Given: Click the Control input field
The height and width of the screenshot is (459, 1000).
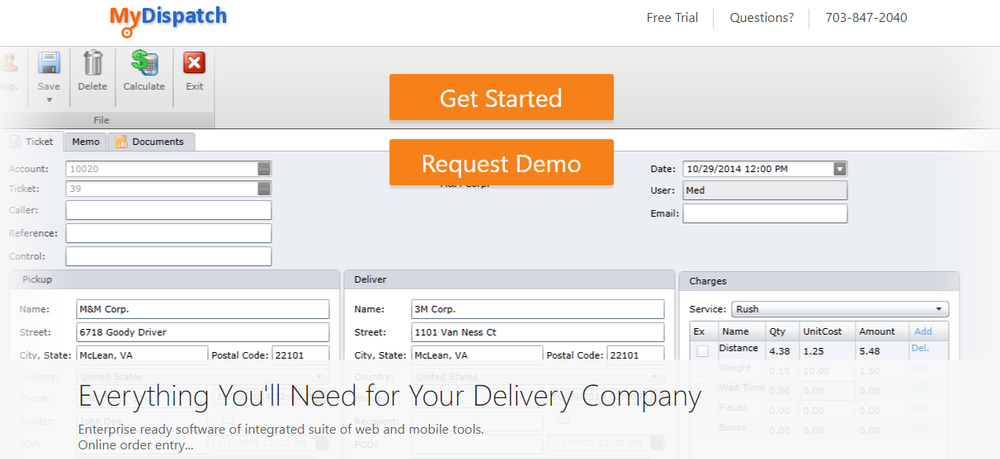Looking at the screenshot, I should pyautogui.click(x=168, y=256).
